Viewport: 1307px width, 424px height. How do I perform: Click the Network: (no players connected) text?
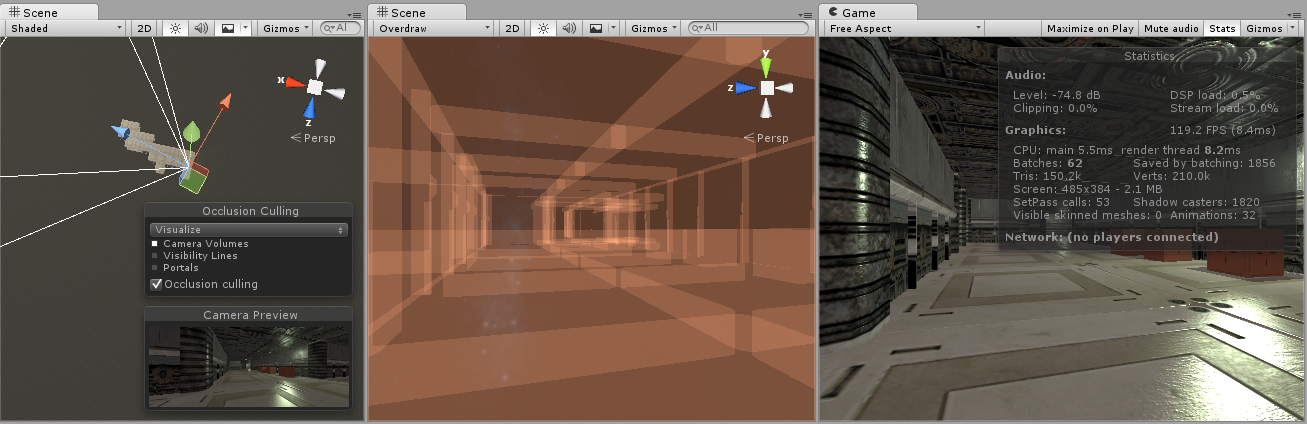(x=1111, y=237)
